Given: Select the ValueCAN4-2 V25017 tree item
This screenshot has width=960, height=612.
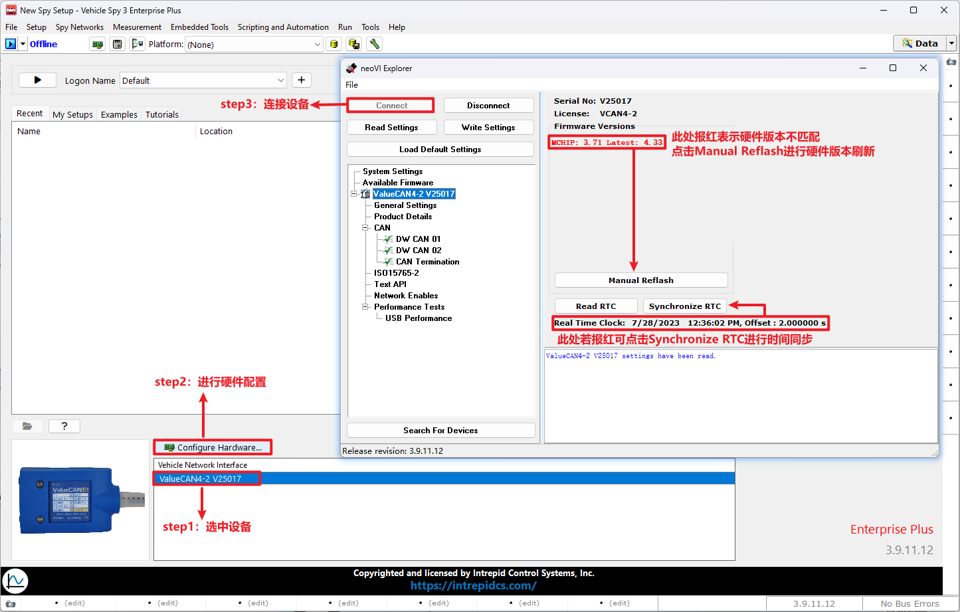Looking at the screenshot, I should [x=414, y=194].
